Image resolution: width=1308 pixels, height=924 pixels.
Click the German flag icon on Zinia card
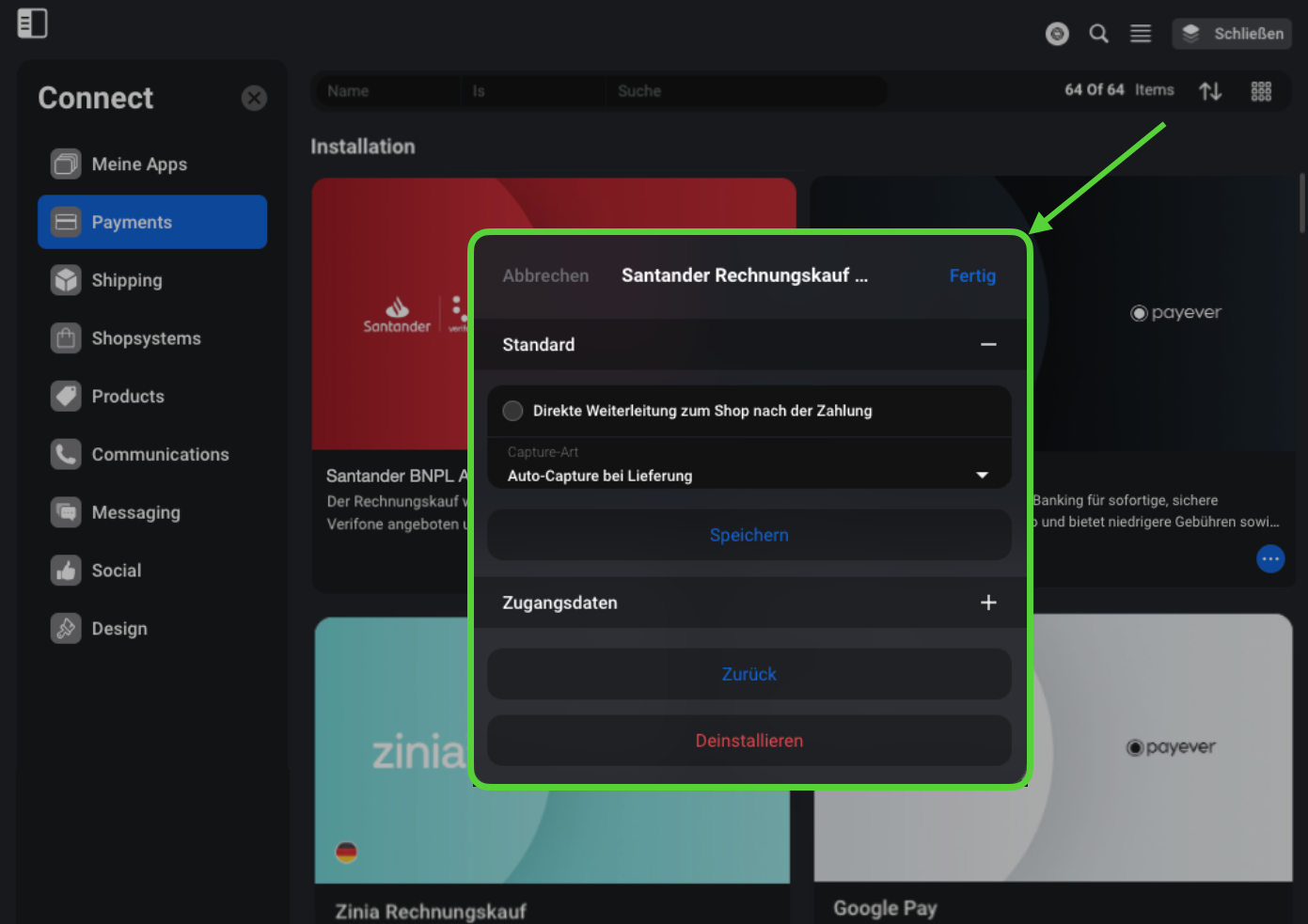point(346,852)
